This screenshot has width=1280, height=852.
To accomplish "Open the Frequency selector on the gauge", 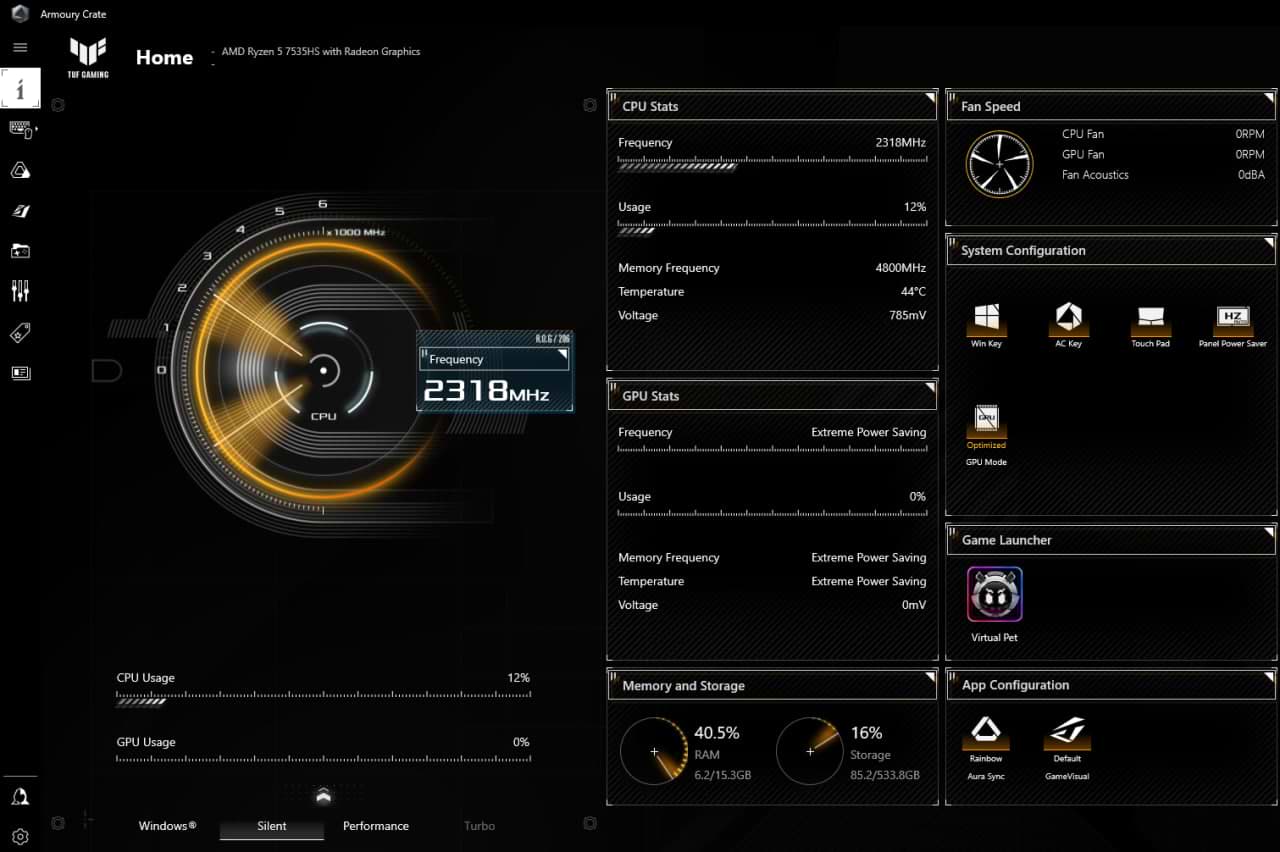I will pos(495,359).
